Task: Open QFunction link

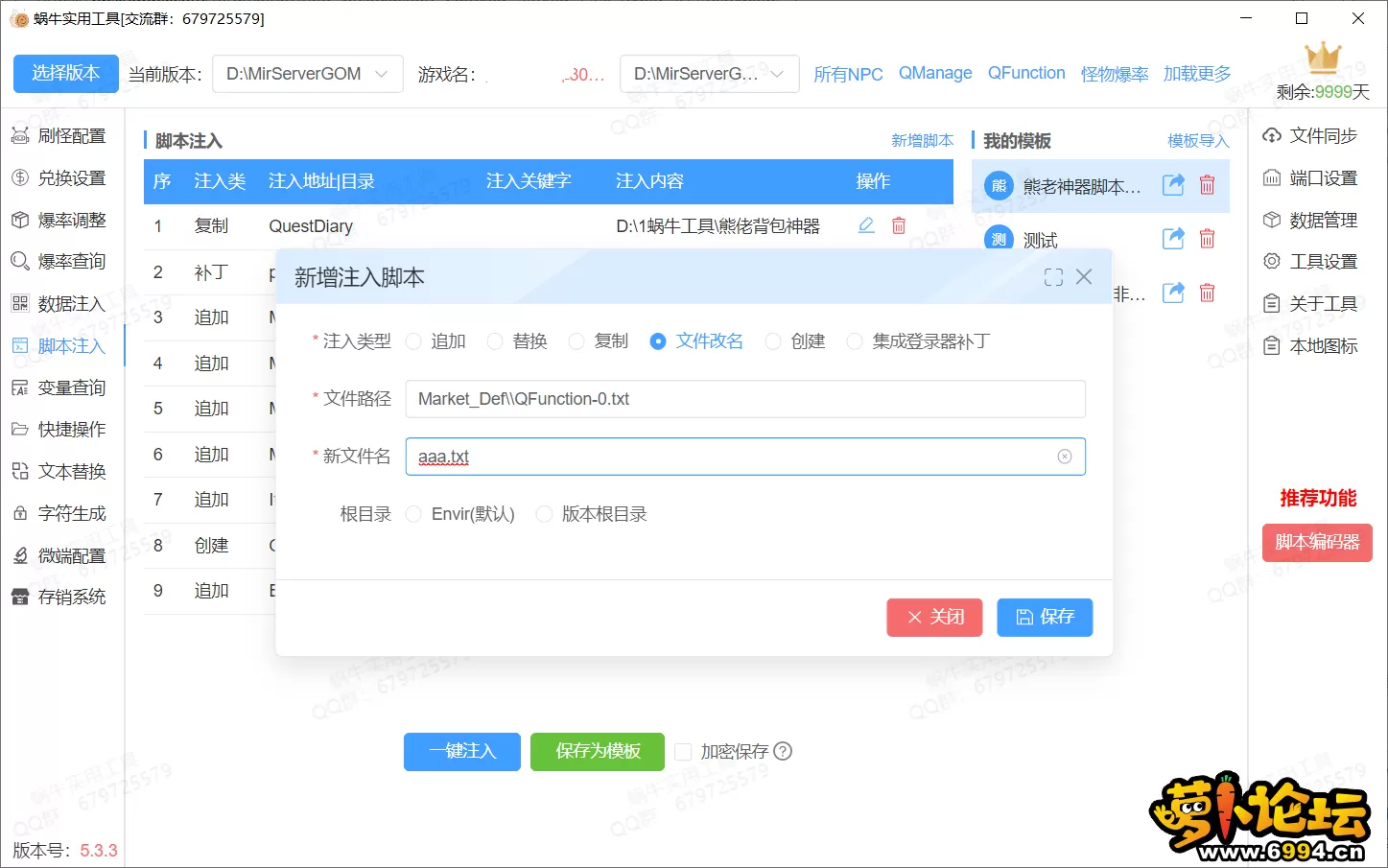Action: click(x=1026, y=73)
